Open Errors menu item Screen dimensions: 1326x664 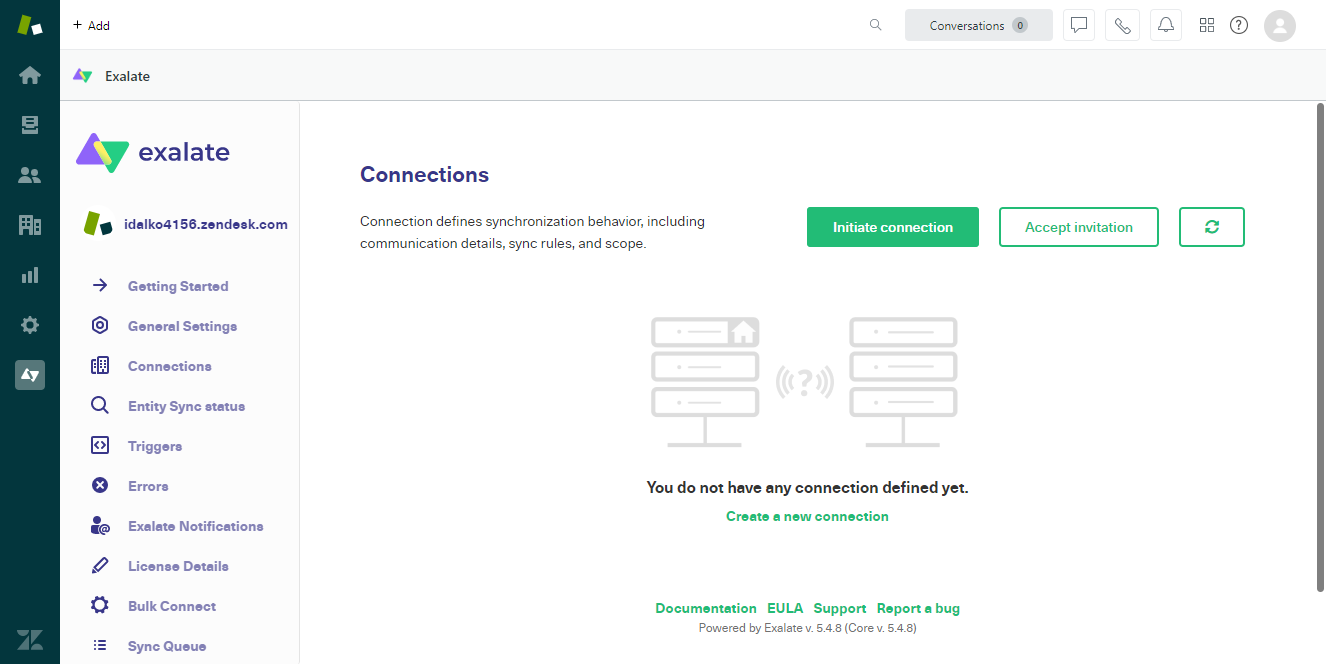point(148,486)
